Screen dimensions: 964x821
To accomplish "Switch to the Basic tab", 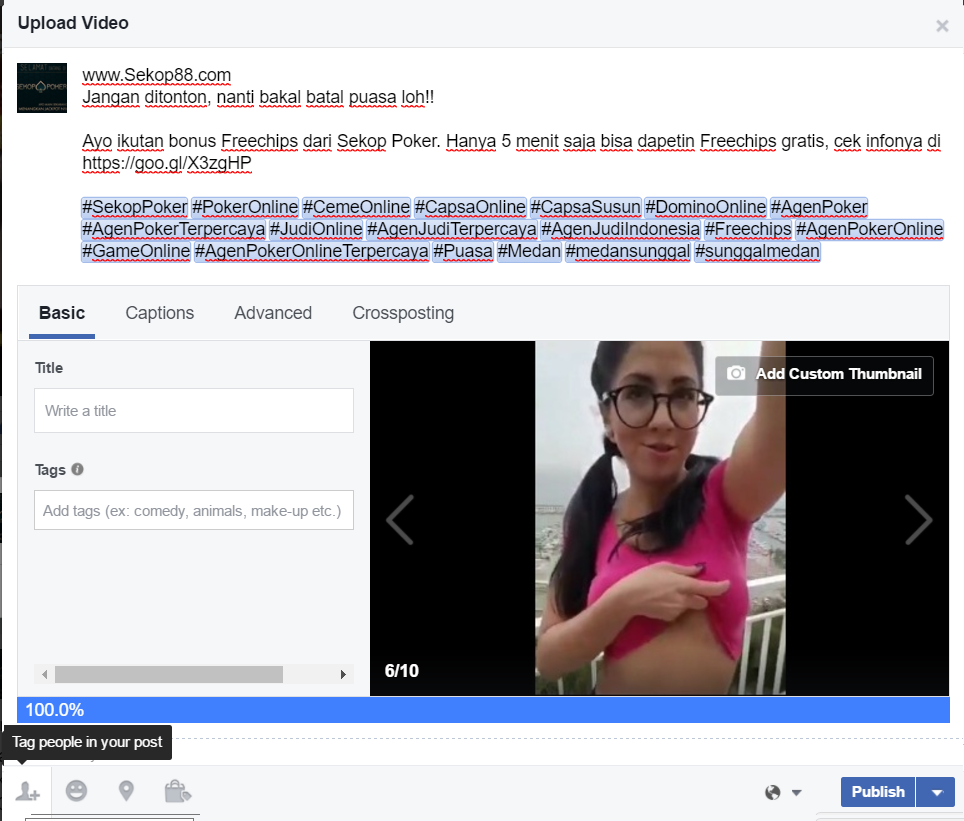I will click(x=62, y=313).
